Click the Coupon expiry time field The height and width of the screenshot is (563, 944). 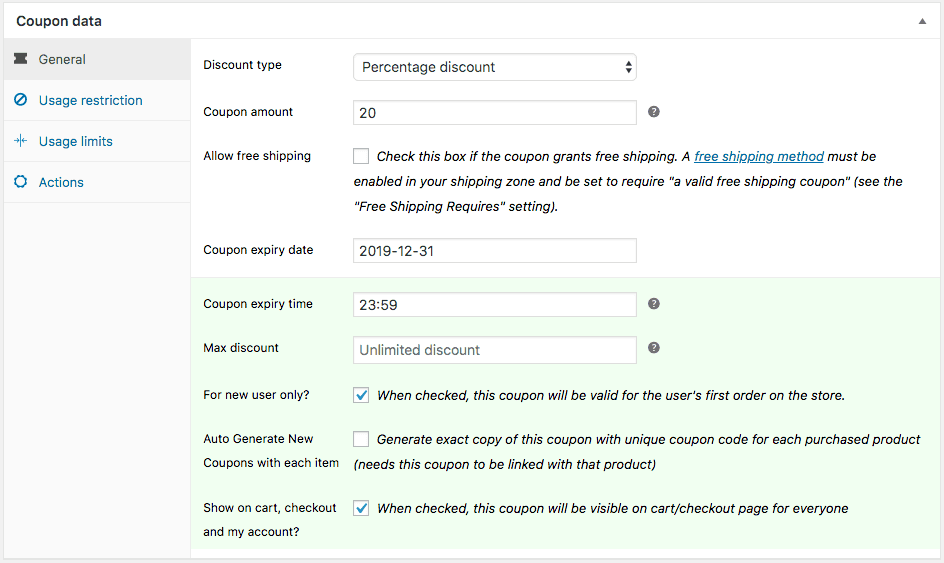494,305
